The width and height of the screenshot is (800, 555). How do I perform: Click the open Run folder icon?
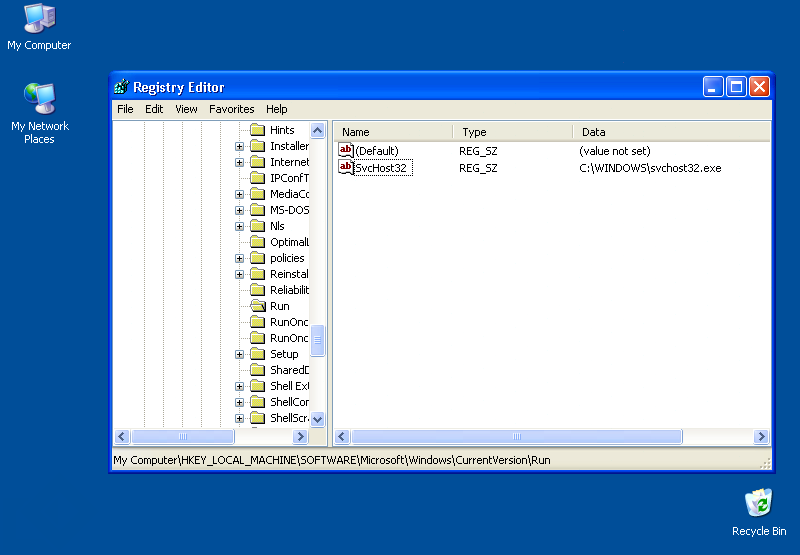click(x=258, y=306)
